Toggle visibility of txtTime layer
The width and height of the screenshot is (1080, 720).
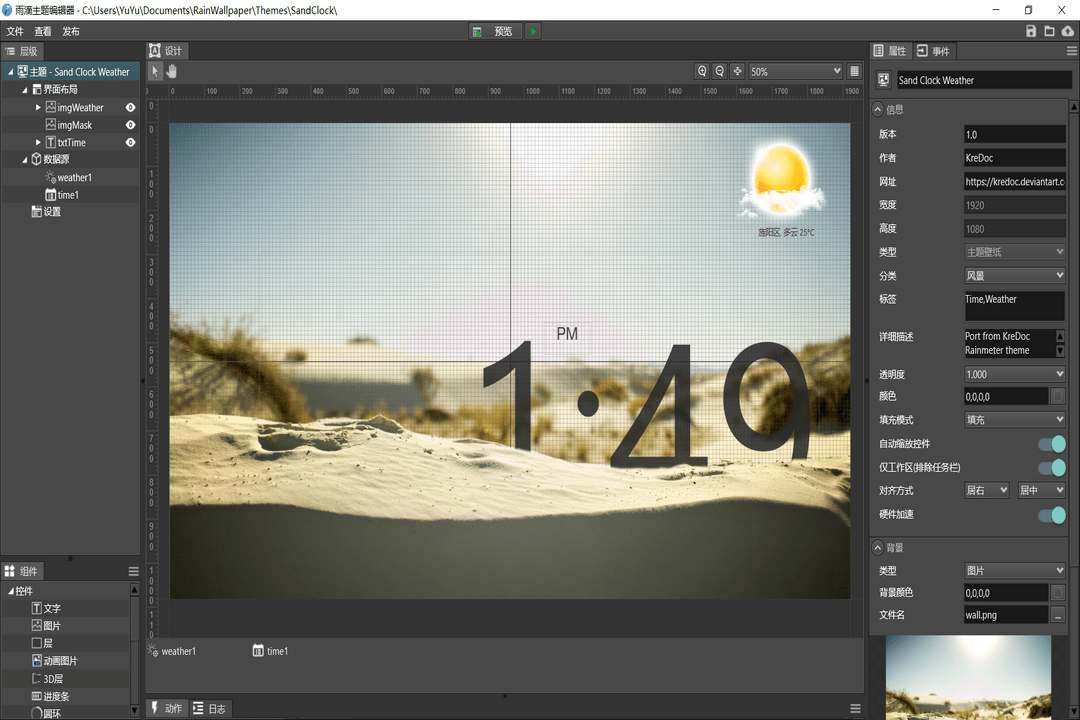[x=130, y=143]
